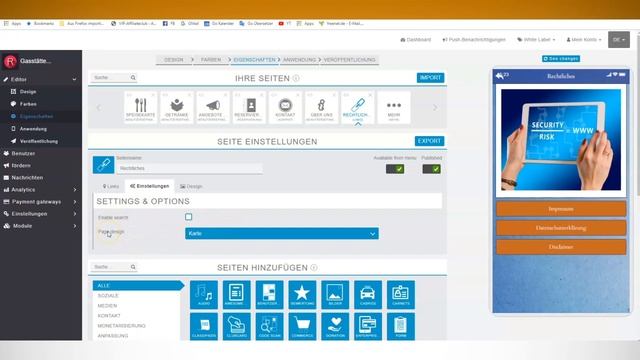
Task: Switch to the Links tab
Action: point(111,186)
